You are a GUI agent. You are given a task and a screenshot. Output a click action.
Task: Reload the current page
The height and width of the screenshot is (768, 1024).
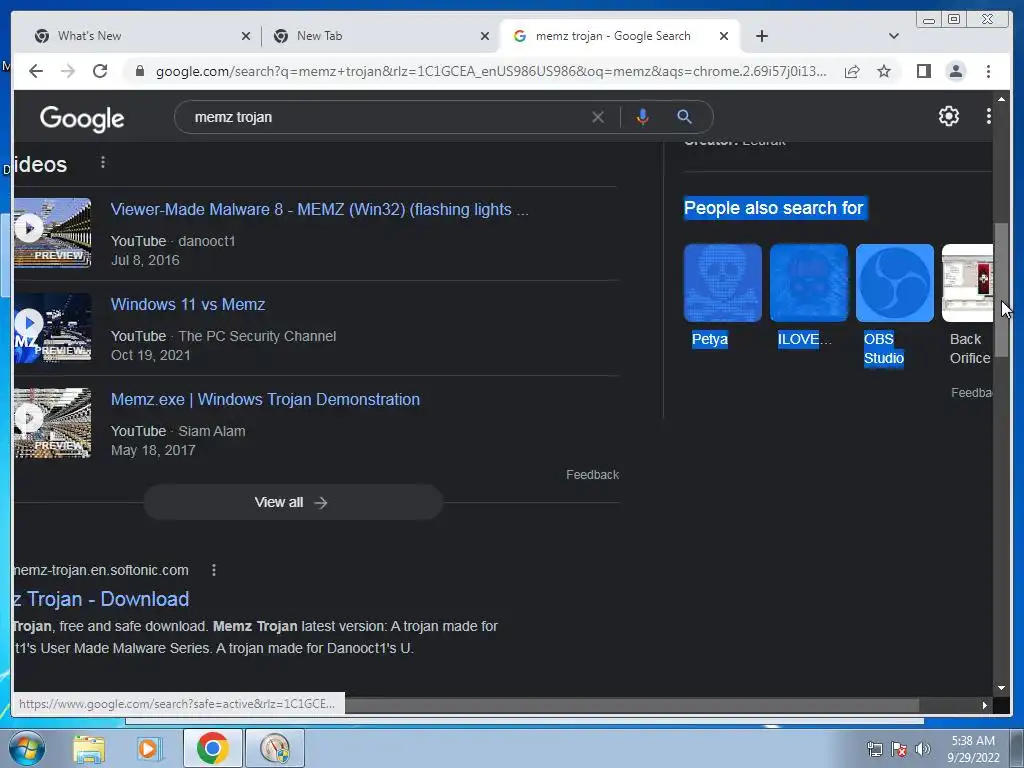(x=100, y=71)
